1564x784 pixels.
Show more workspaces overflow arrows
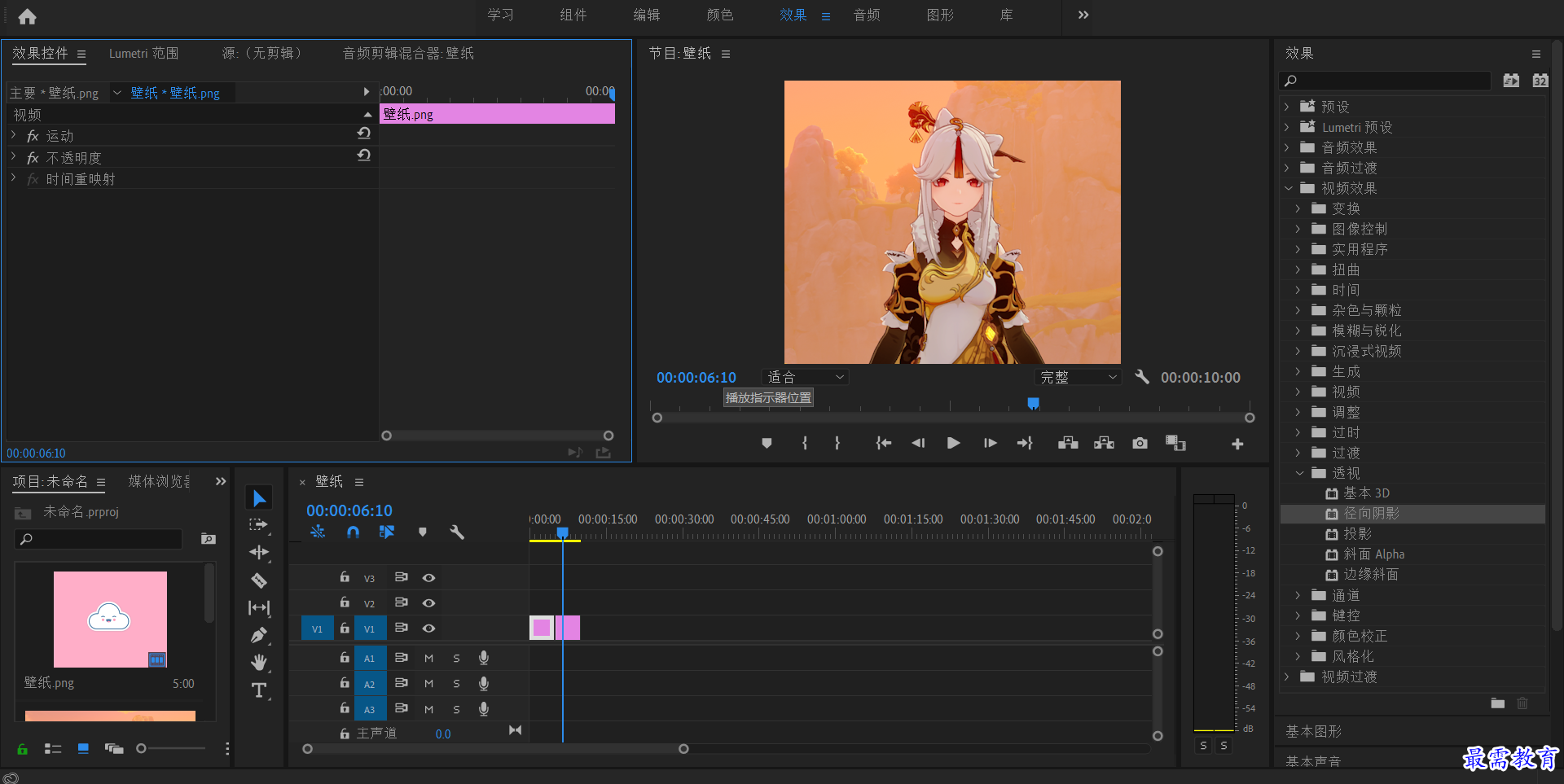1083,15
